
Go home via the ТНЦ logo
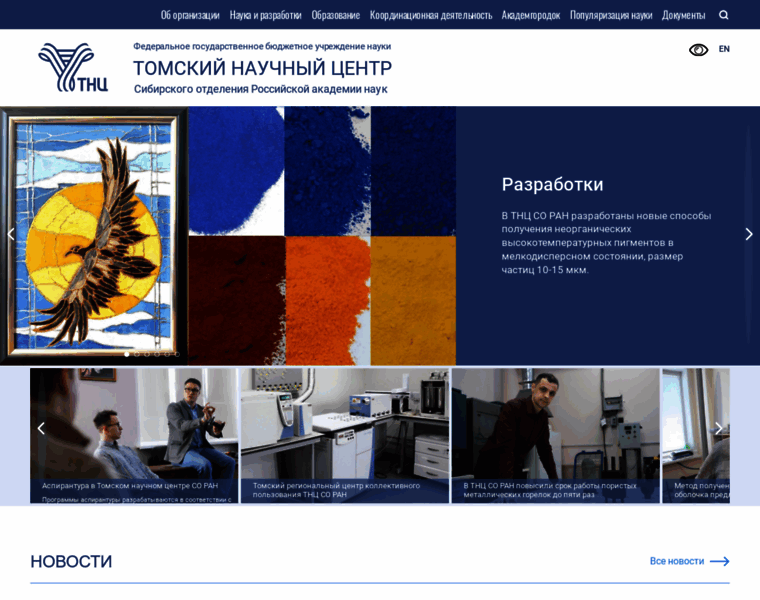pos(73,67)
